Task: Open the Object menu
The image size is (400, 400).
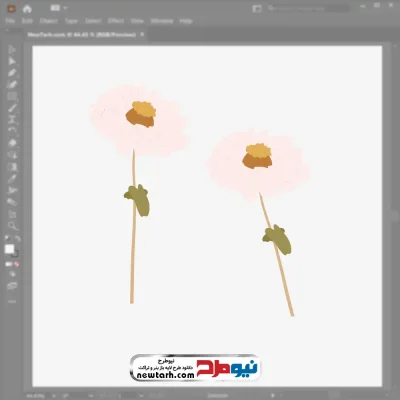Action: [49, 21]
